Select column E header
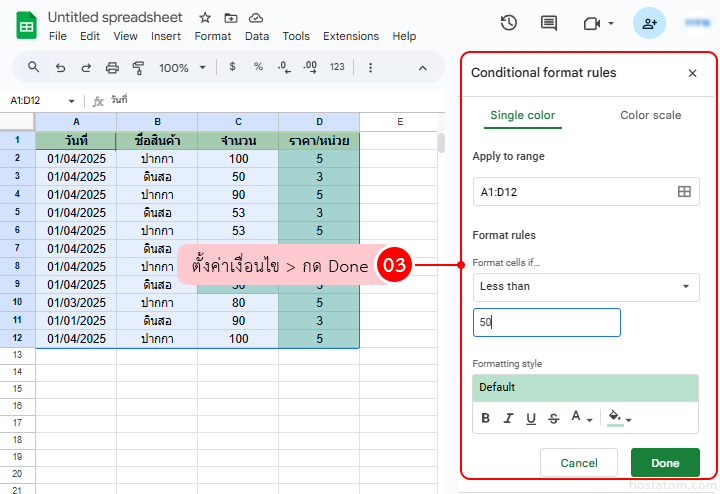720x494 pixels. (x=400, y=122)
